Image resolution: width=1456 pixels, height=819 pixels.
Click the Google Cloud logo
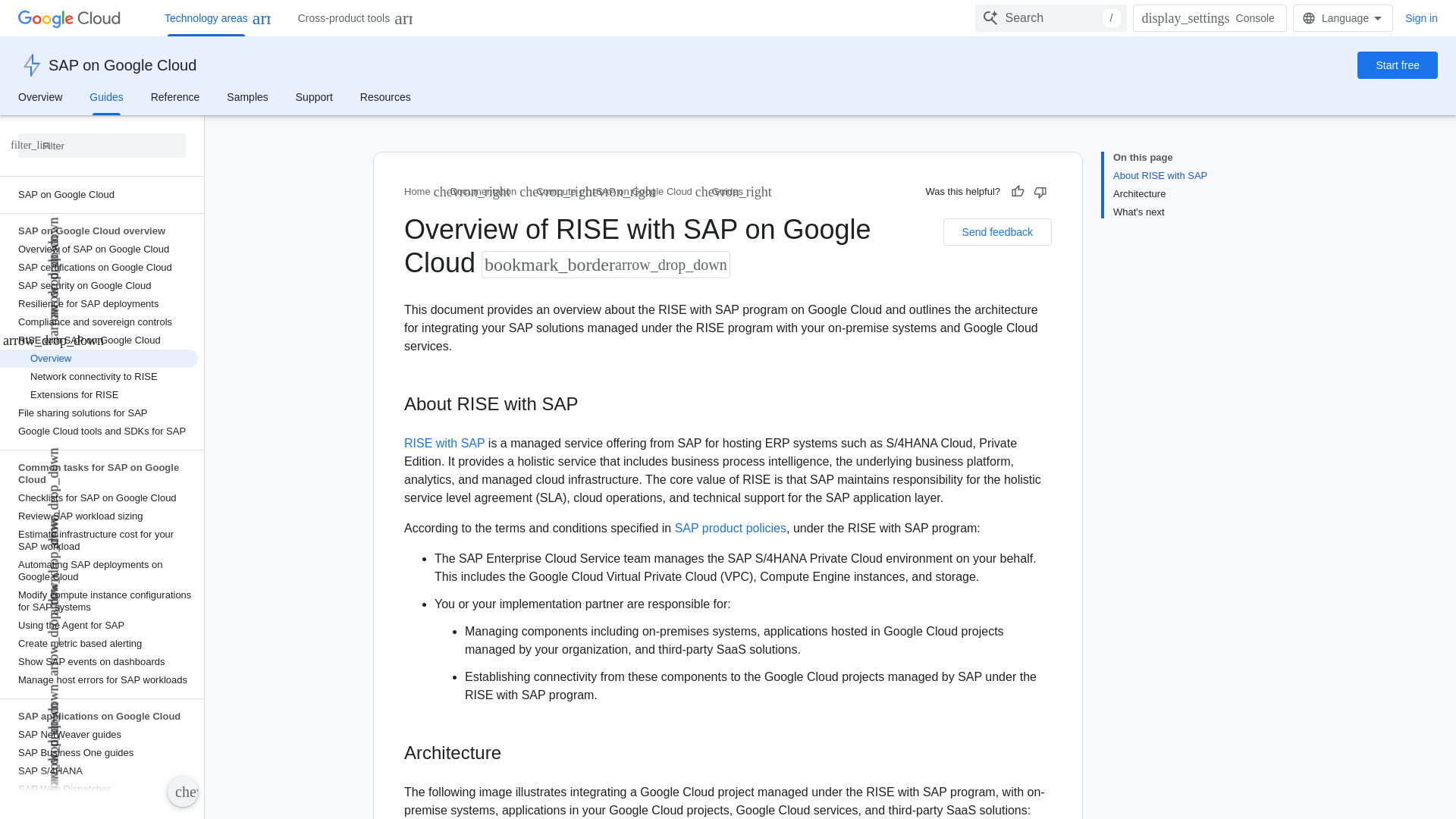pyautogui.click(x=69, y=18)
